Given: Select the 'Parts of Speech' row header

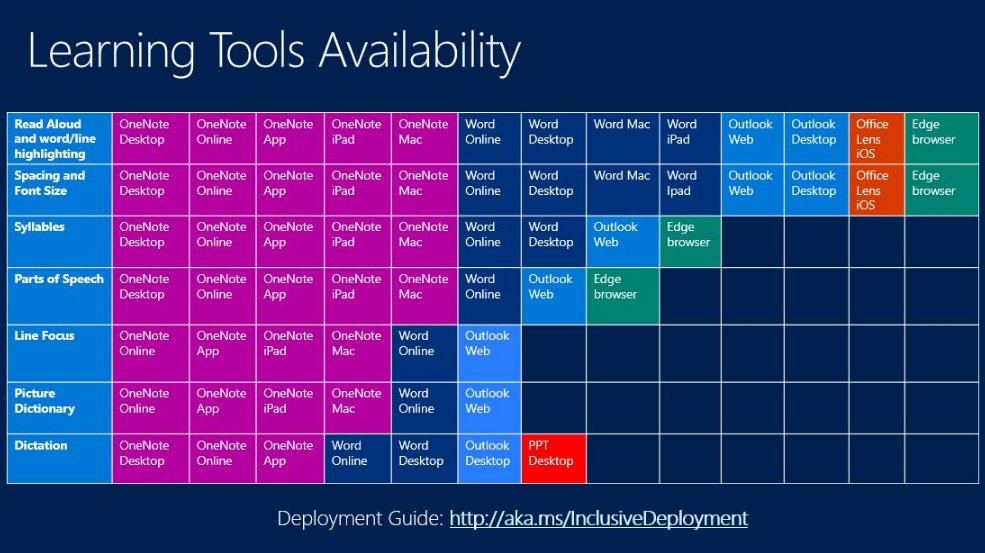Looking at the screenshot, I should pos(60,296).
